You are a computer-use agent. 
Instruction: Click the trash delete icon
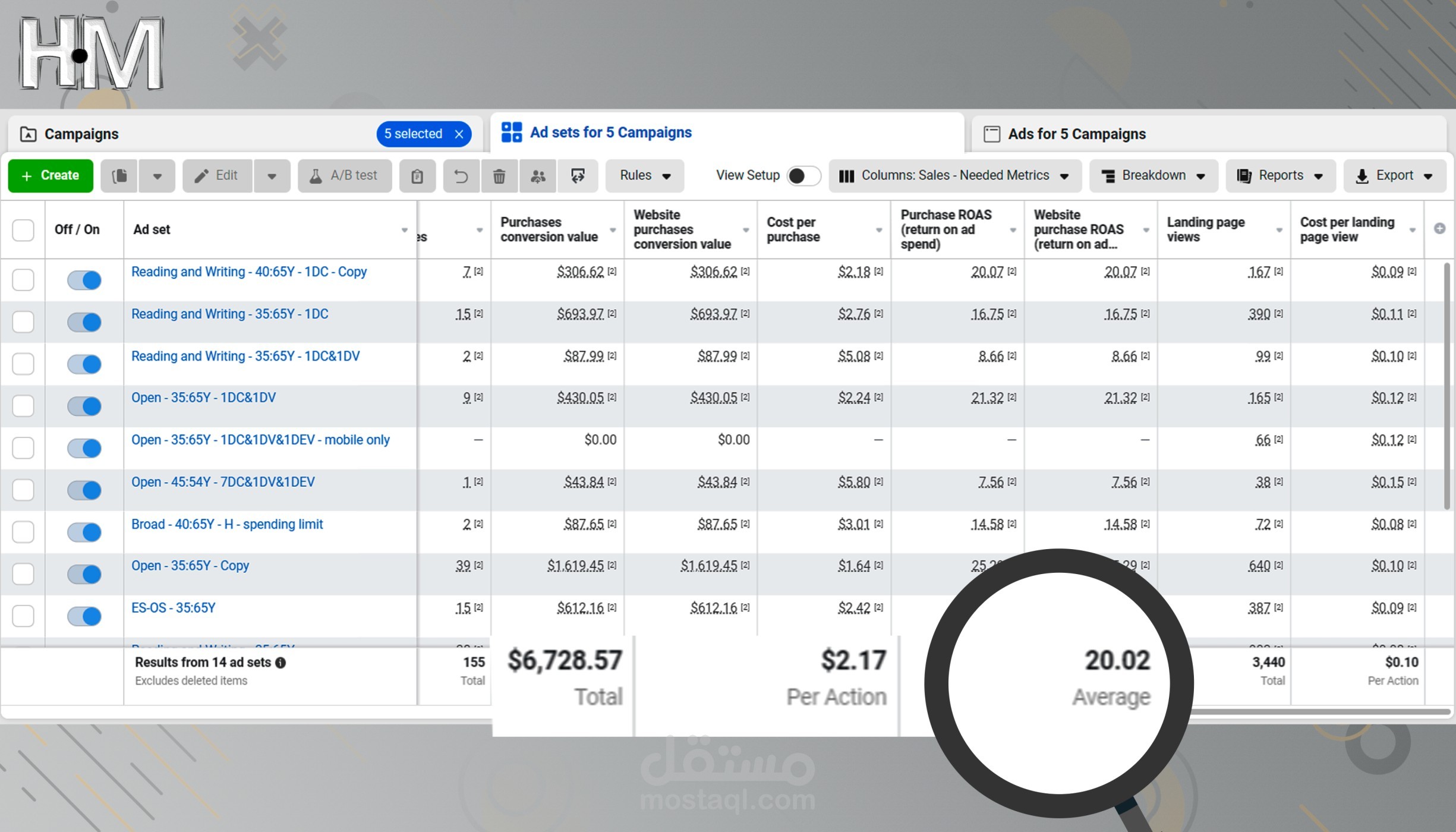coord(499,176)
